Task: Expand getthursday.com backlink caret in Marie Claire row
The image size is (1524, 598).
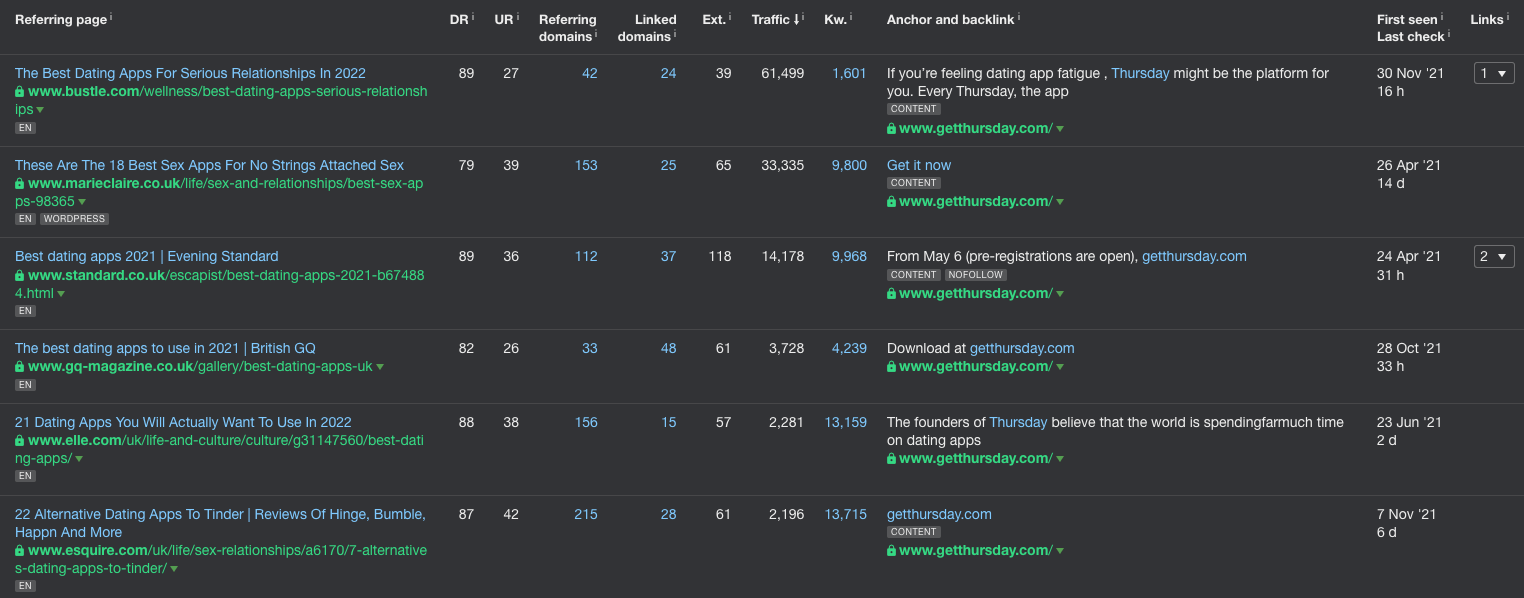Action: [1060, 202]
